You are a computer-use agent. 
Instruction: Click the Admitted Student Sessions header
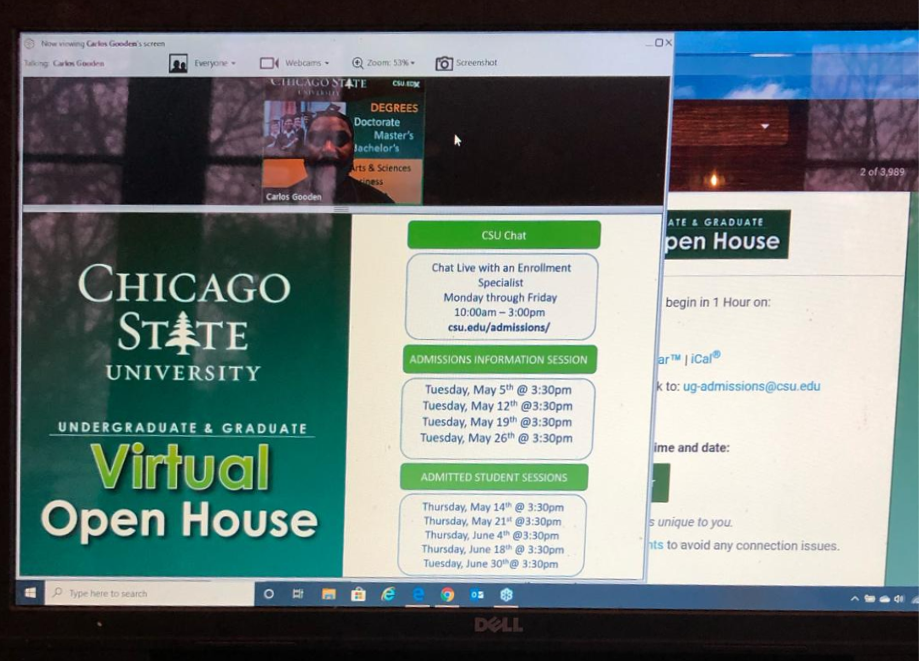494,477
